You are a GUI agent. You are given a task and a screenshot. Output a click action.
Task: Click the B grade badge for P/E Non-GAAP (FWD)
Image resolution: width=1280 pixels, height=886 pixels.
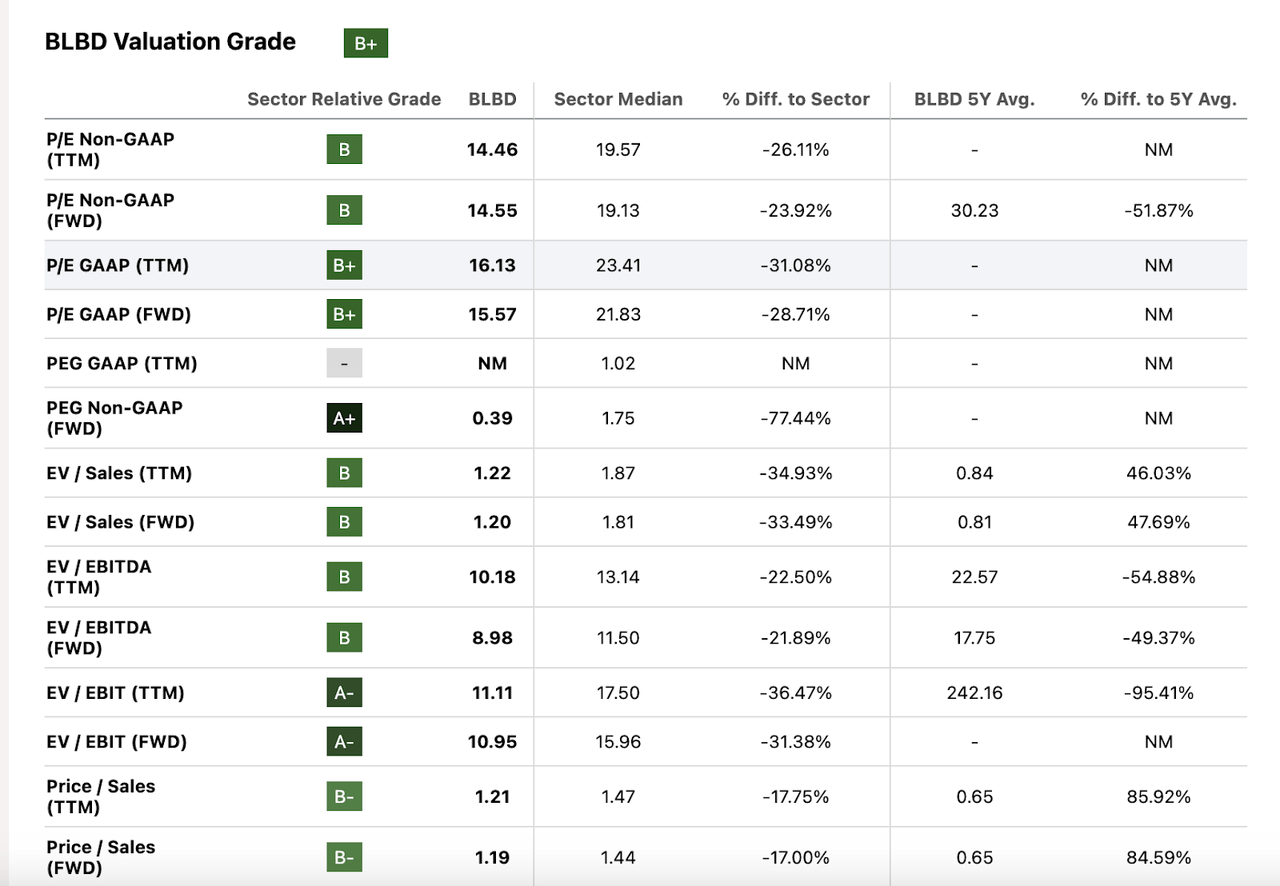click(x=344, y=211)
